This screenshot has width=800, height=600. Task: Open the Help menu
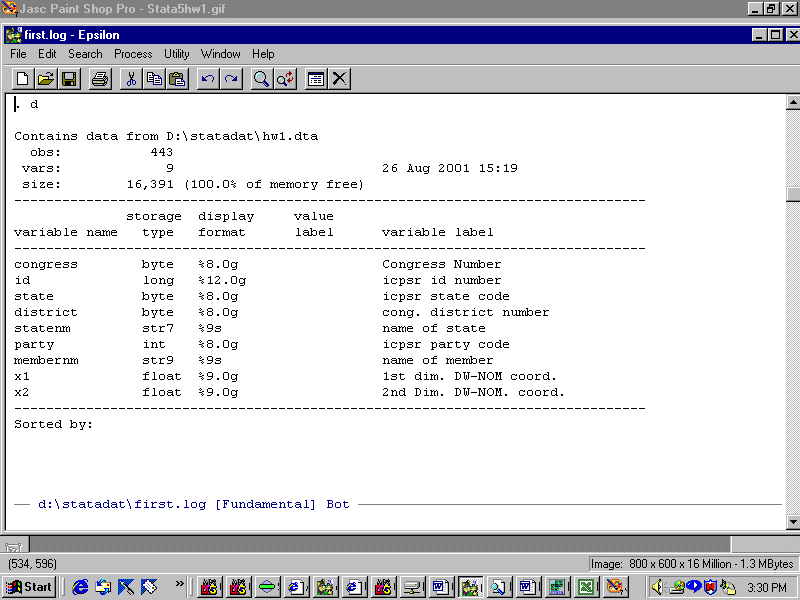pos(263,54)
